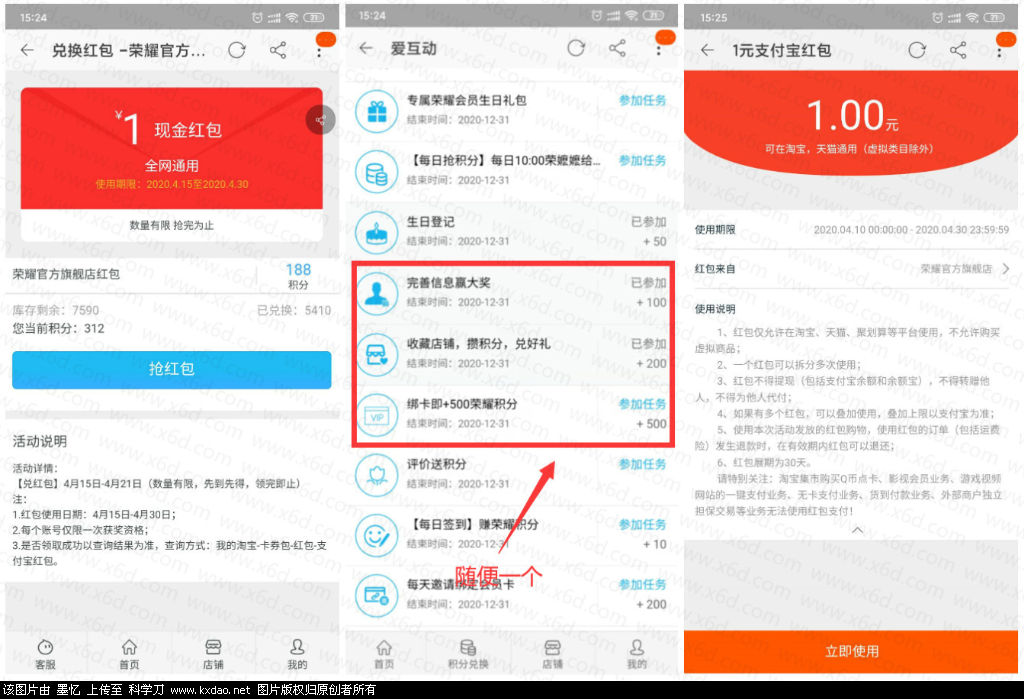
Task: Tap person icon for 完善信息赢大奖
Action: pos(377,294)
